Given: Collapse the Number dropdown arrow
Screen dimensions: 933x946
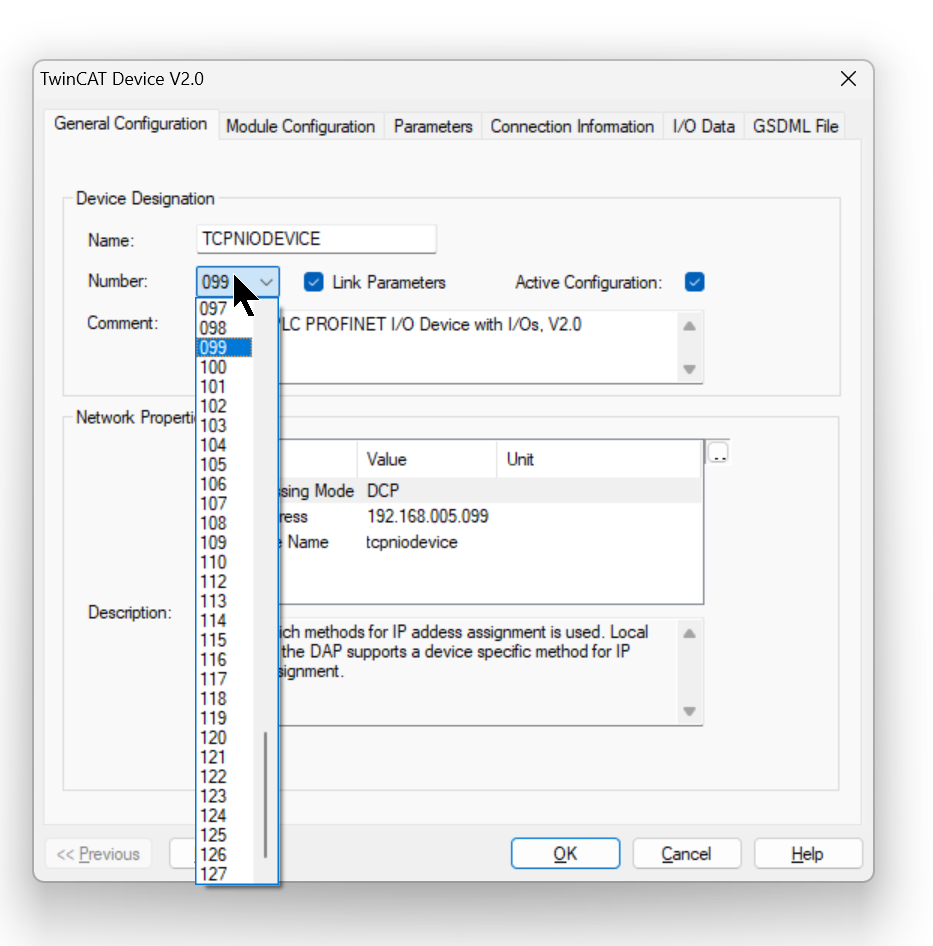Looking at the screenshot, I should point(266,282).
